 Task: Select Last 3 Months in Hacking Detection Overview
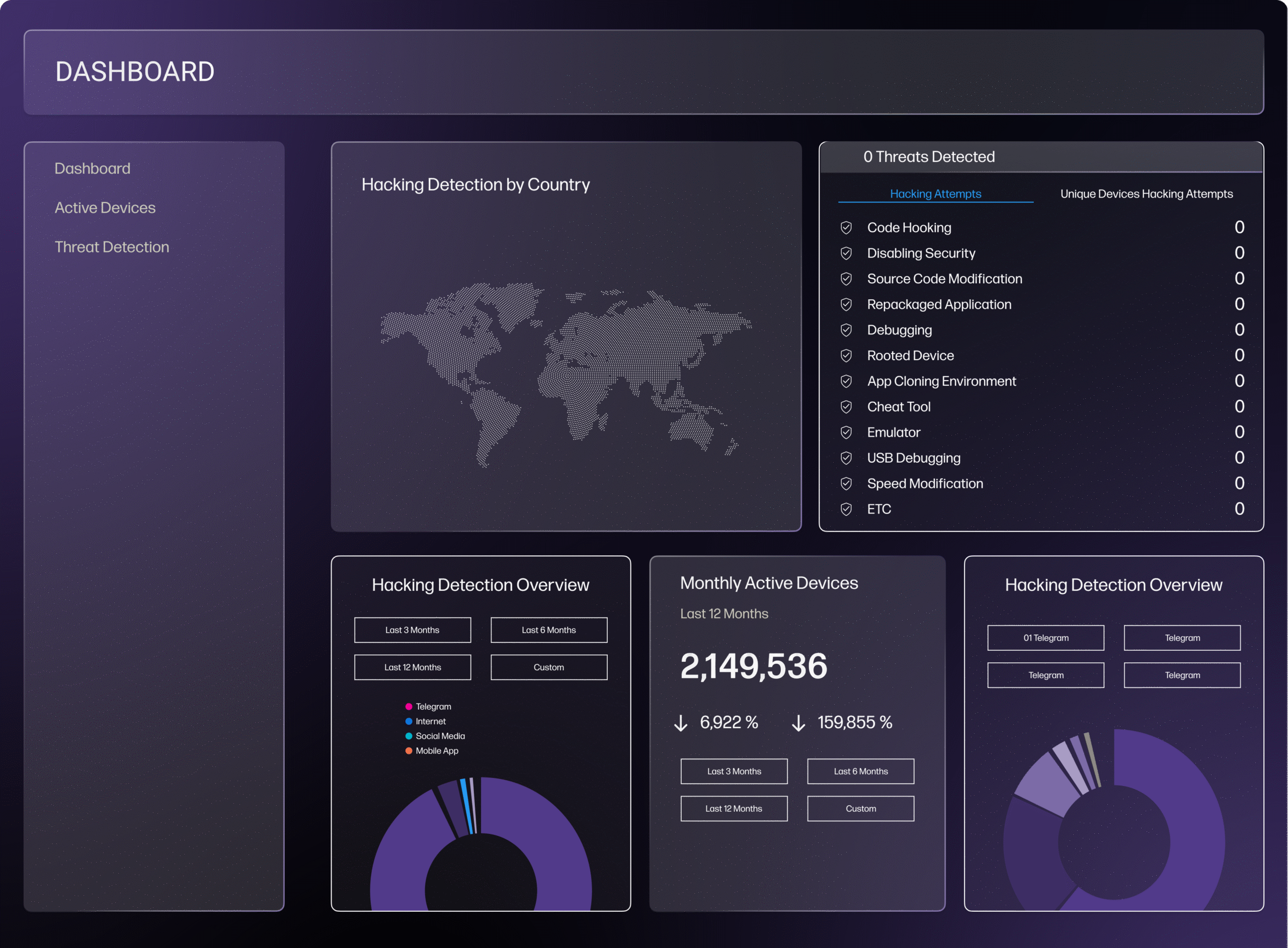coord(413,630)
